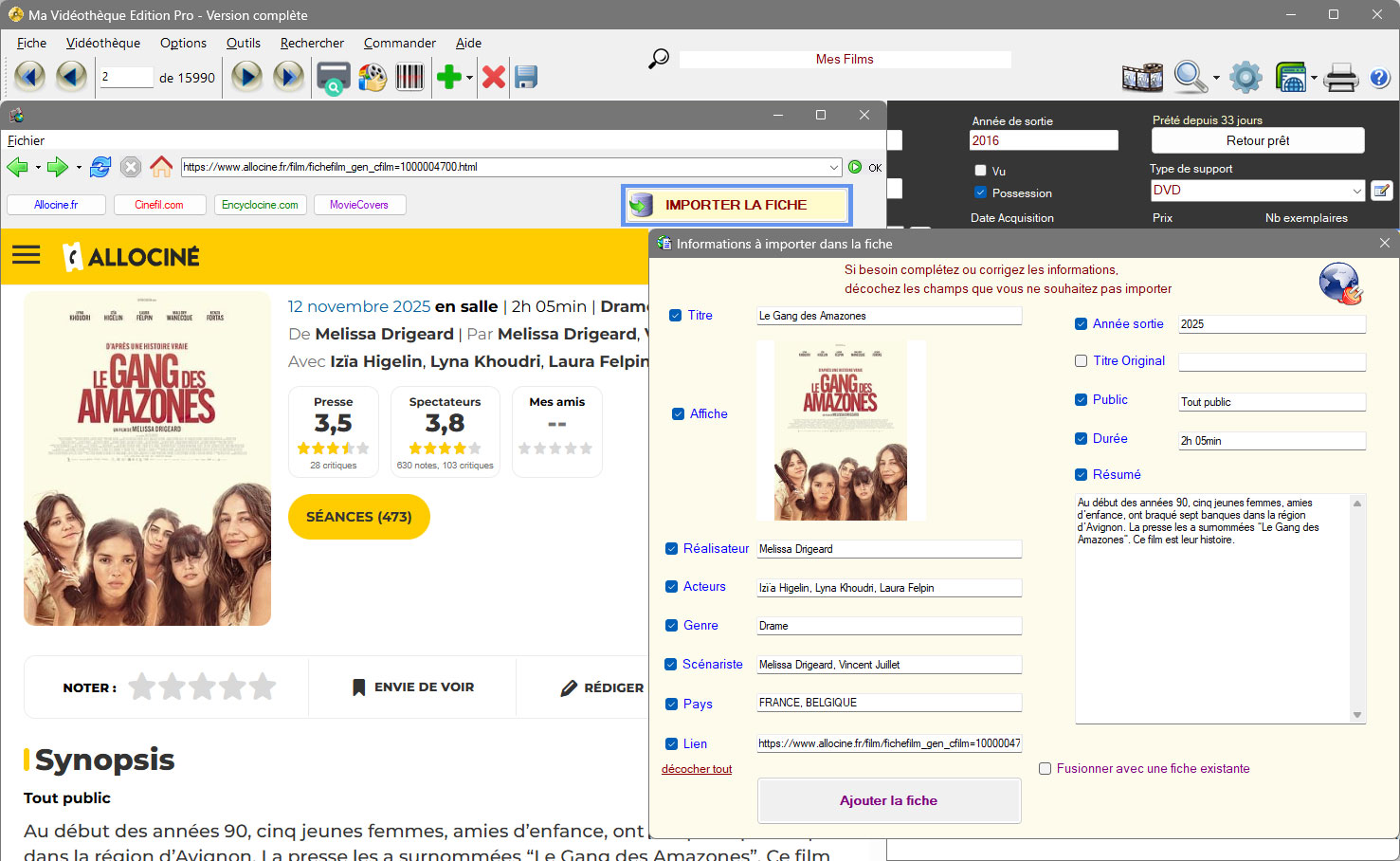Click the décocher tout link

(697, 769)
